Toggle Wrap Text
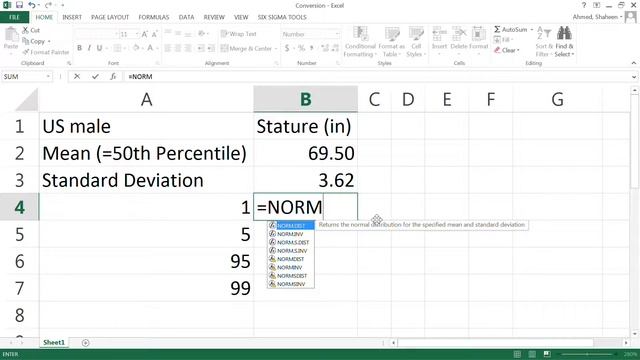 point(238,34)
